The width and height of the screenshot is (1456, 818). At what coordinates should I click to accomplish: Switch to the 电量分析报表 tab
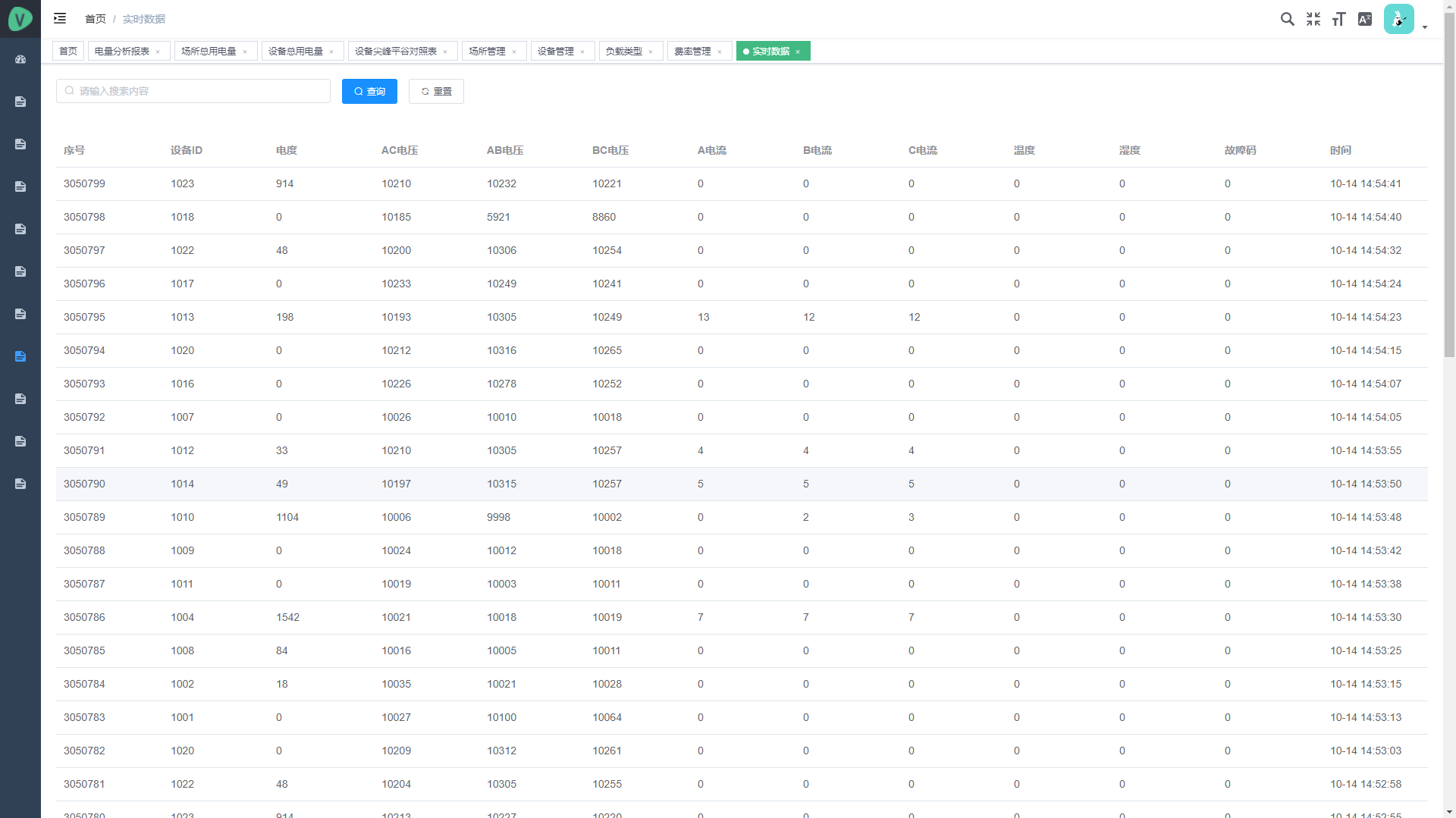[x=122, y=52]
